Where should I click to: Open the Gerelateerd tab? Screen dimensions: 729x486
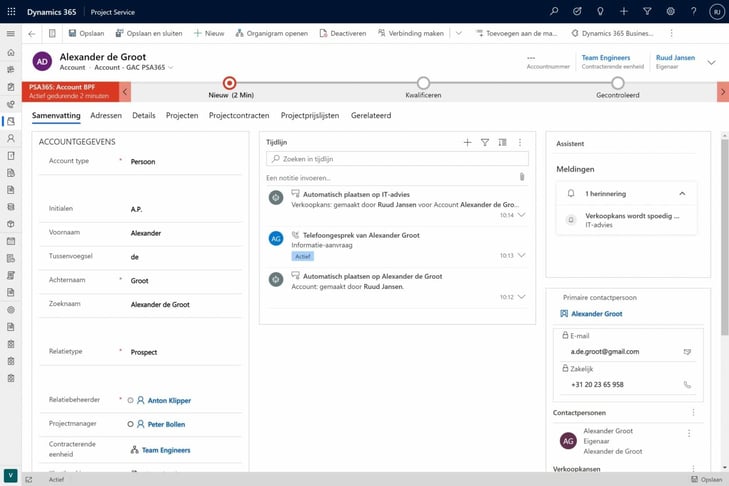[x=371, y=115]
